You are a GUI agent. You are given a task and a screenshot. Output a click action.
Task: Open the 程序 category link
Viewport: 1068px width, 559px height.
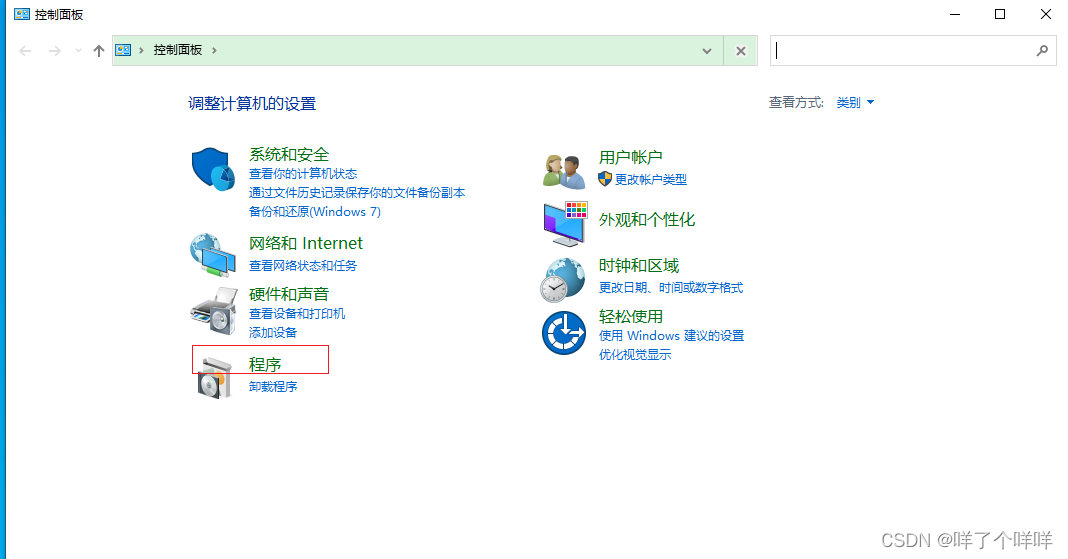pyautogui.click(x=265, y=365)
